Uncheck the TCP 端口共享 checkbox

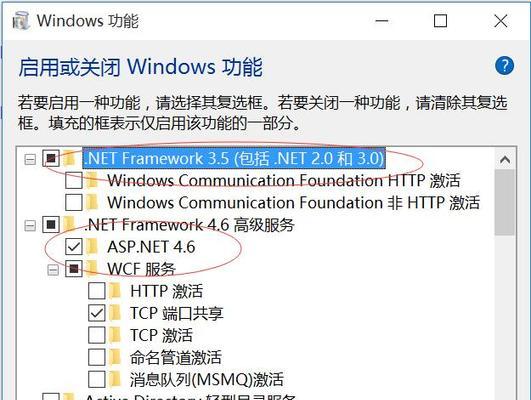coord(97,313)
